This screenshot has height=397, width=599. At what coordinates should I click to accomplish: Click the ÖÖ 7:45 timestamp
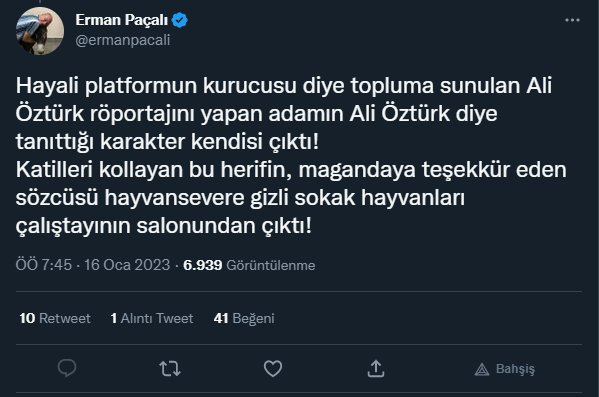point(44,265)
